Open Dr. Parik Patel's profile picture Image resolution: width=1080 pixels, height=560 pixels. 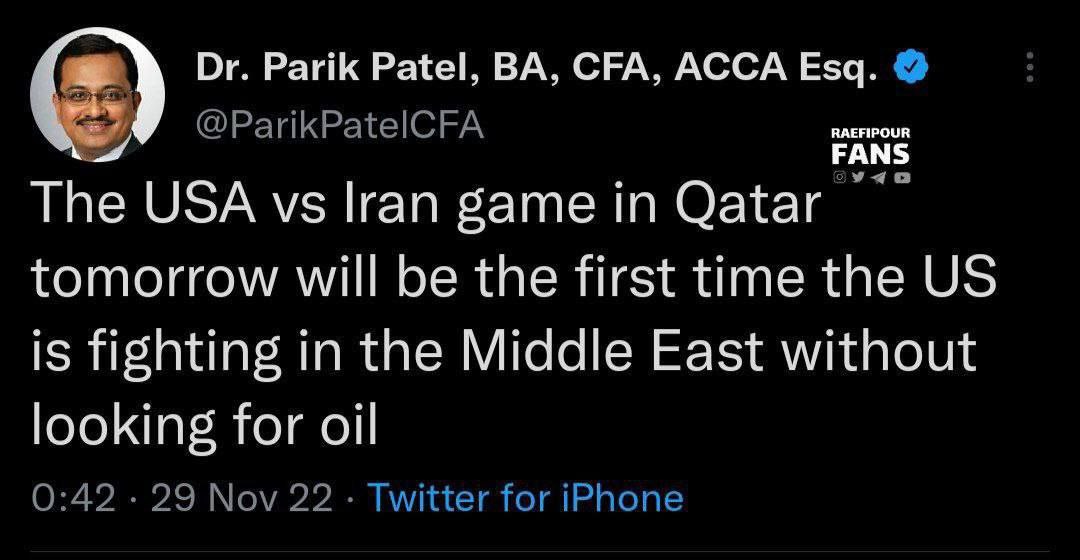click(x=97, y=96)
